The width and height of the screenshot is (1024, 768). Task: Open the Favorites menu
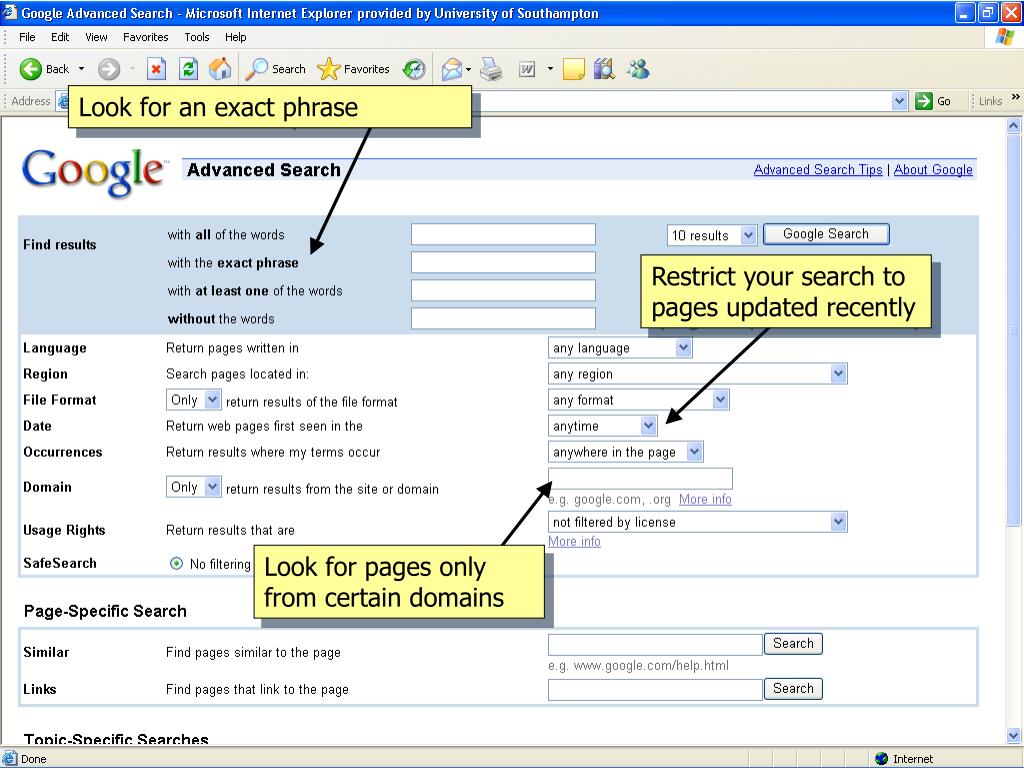146,37
